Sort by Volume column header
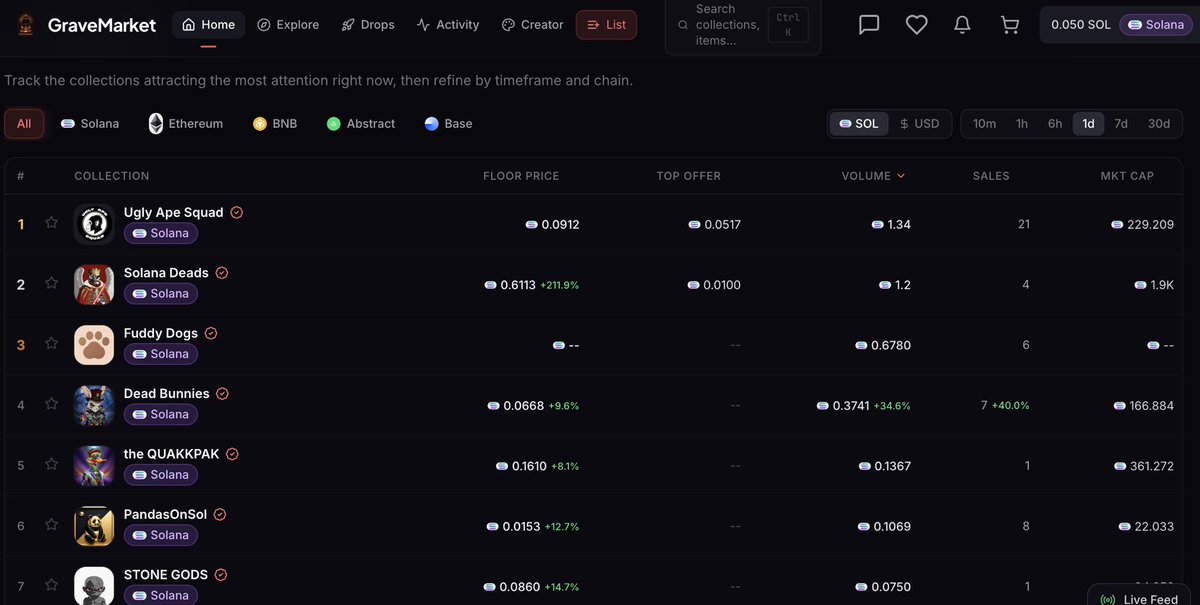 click(x=873, y=176)
